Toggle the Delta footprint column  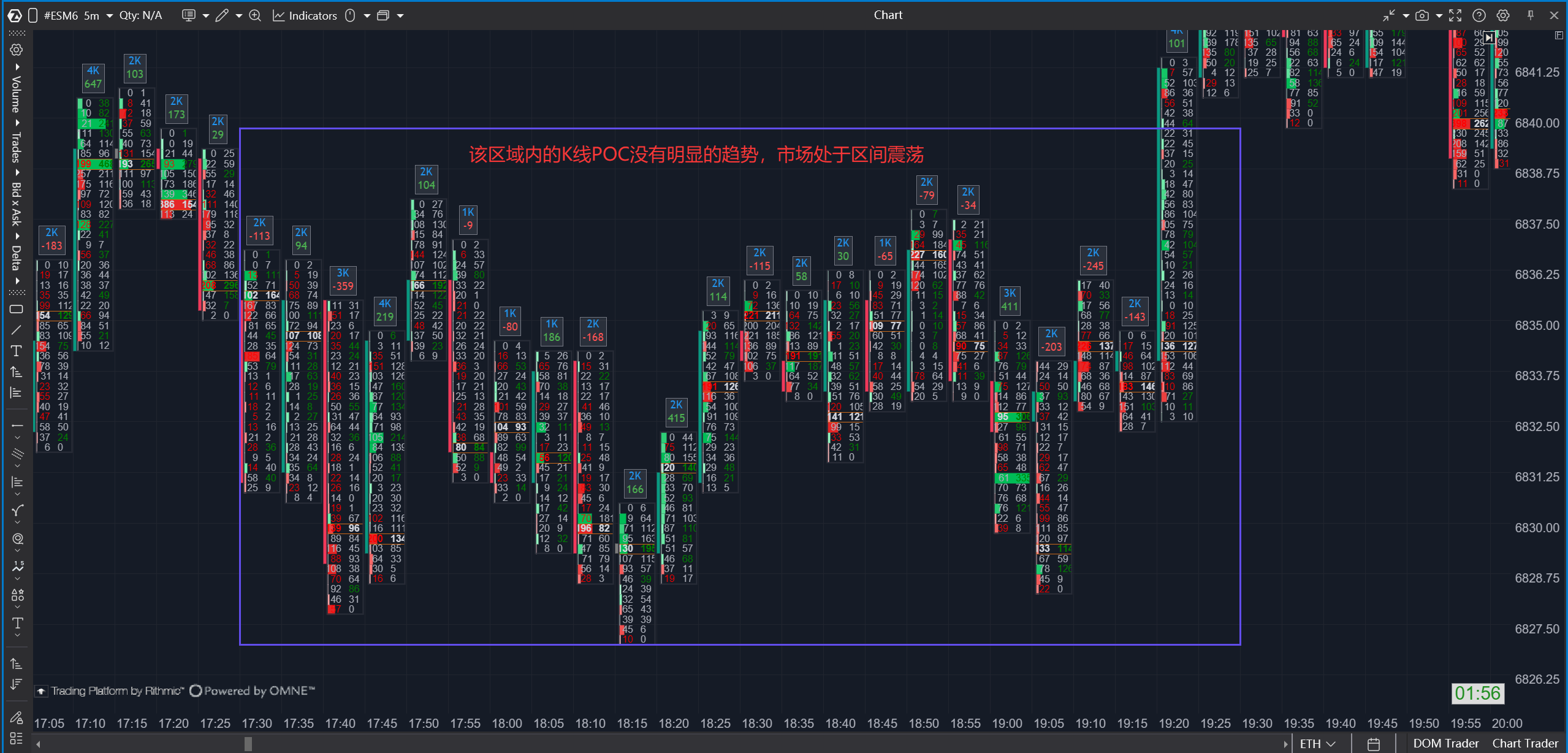17,258
